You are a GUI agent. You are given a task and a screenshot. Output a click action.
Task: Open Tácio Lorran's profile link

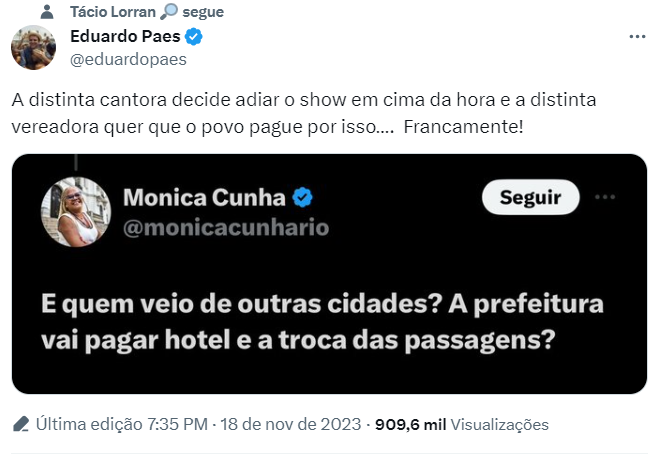pos(113,12)
